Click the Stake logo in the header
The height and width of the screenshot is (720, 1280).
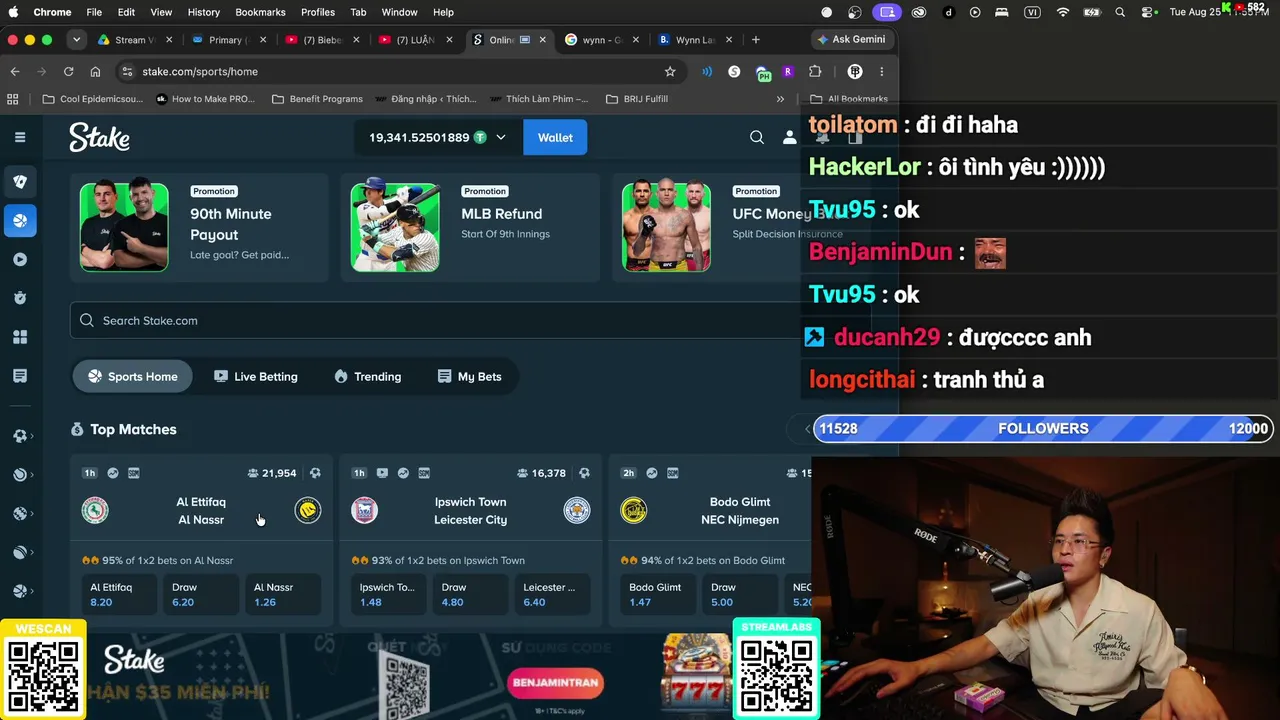[99, 137]
